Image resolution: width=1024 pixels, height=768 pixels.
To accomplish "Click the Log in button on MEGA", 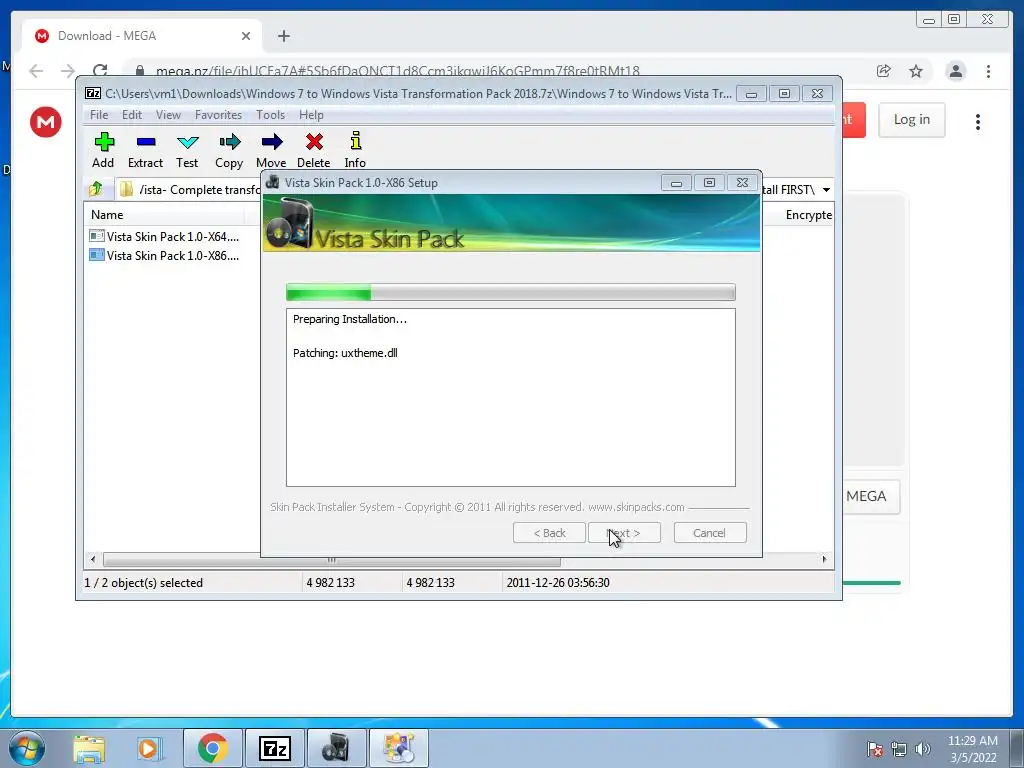I will pos(912,120).
